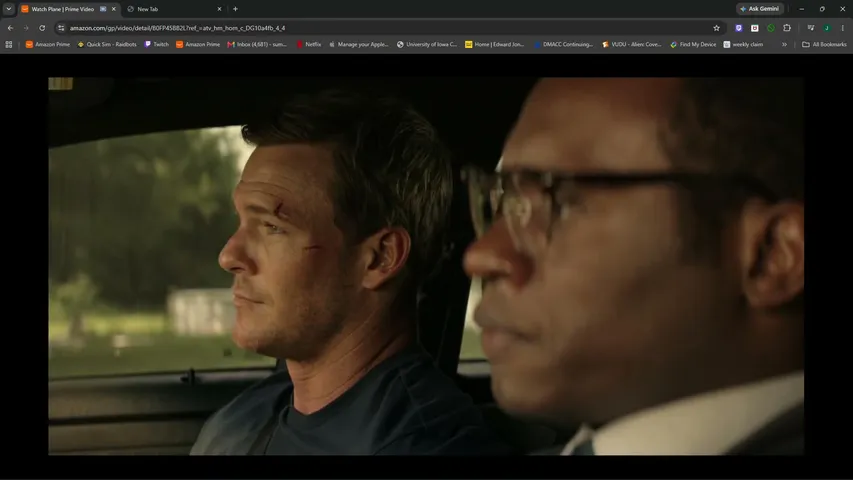The image size is (853, 480).
Task: Close the New Tab tab
Action: 219,9
